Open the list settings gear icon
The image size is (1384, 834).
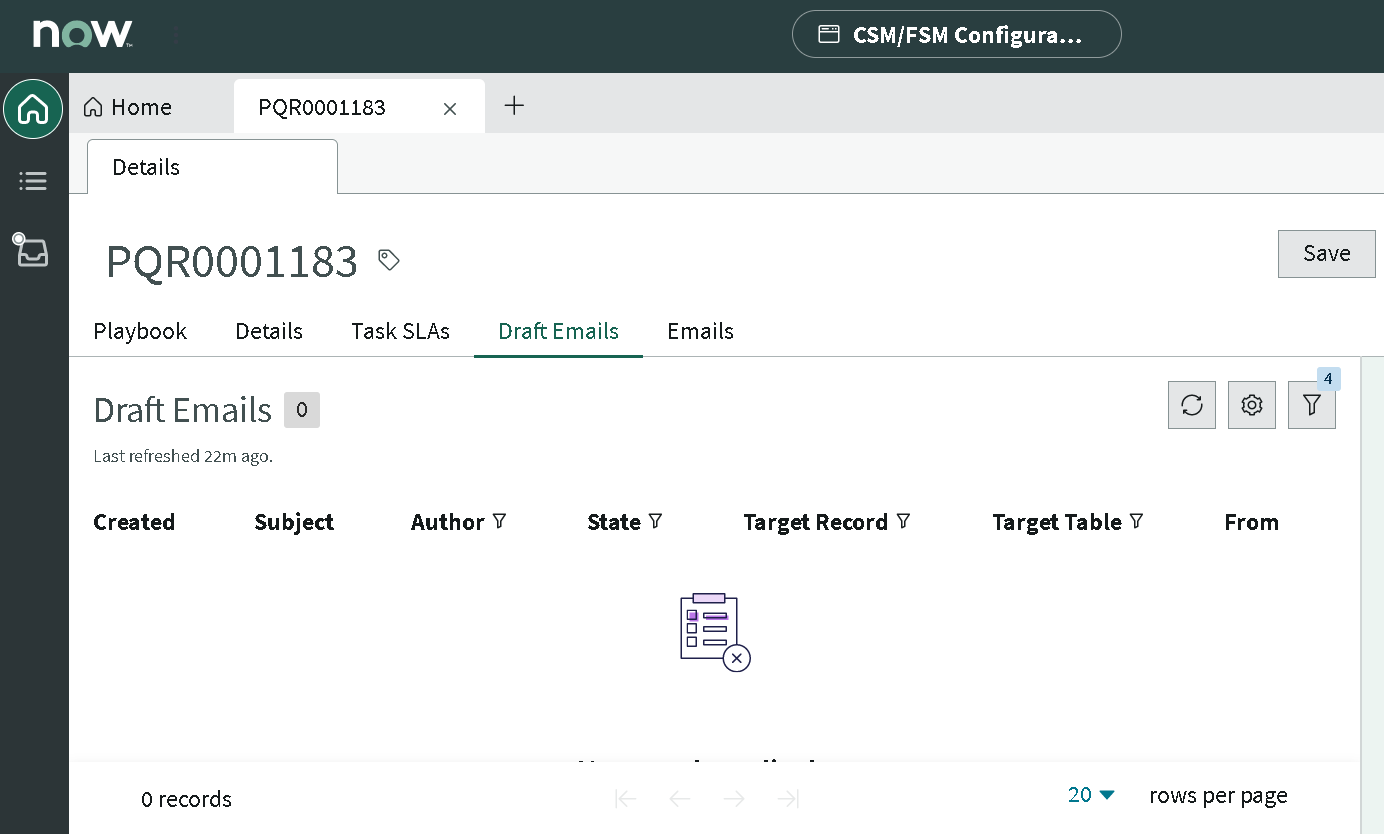coord(1251,404)
